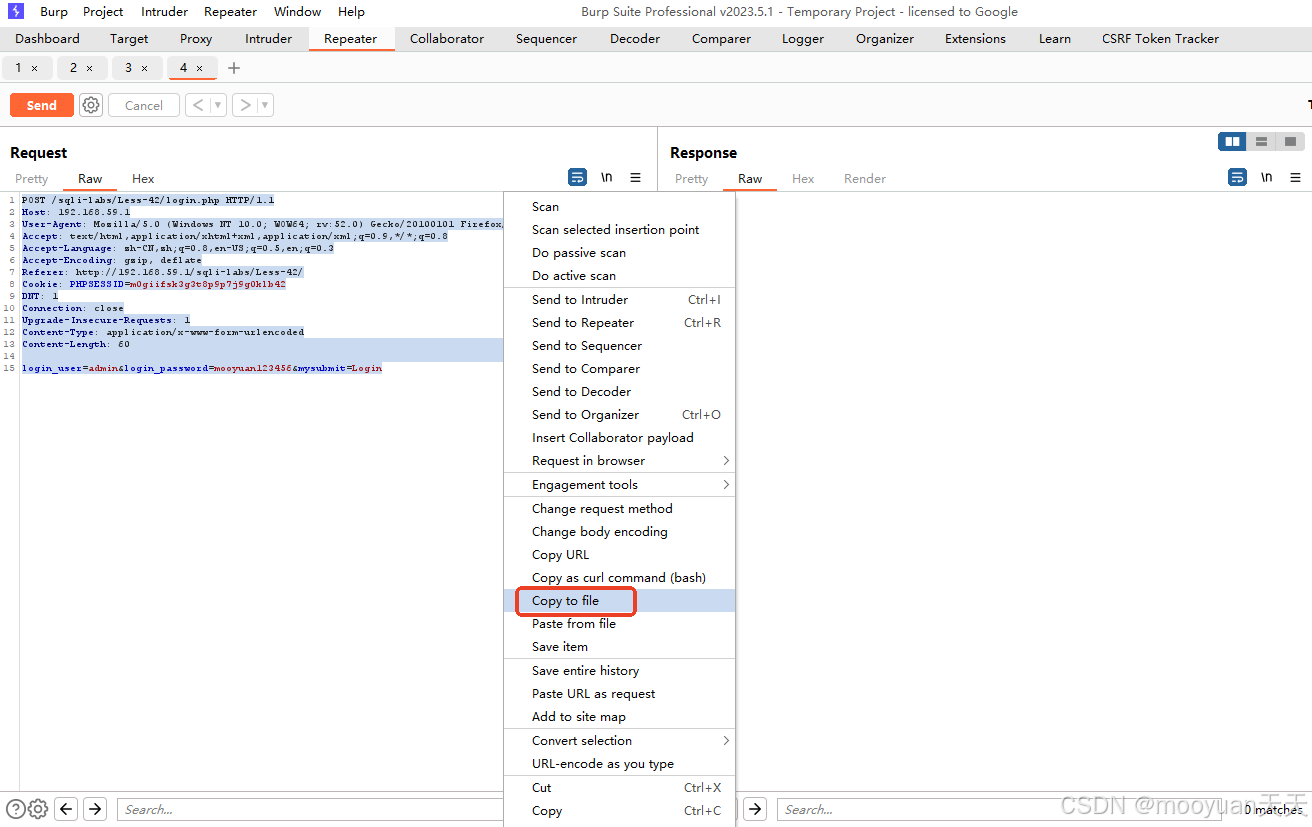Choose Do active scan in context menu
Screen dimensions: 1312x827
619,276
